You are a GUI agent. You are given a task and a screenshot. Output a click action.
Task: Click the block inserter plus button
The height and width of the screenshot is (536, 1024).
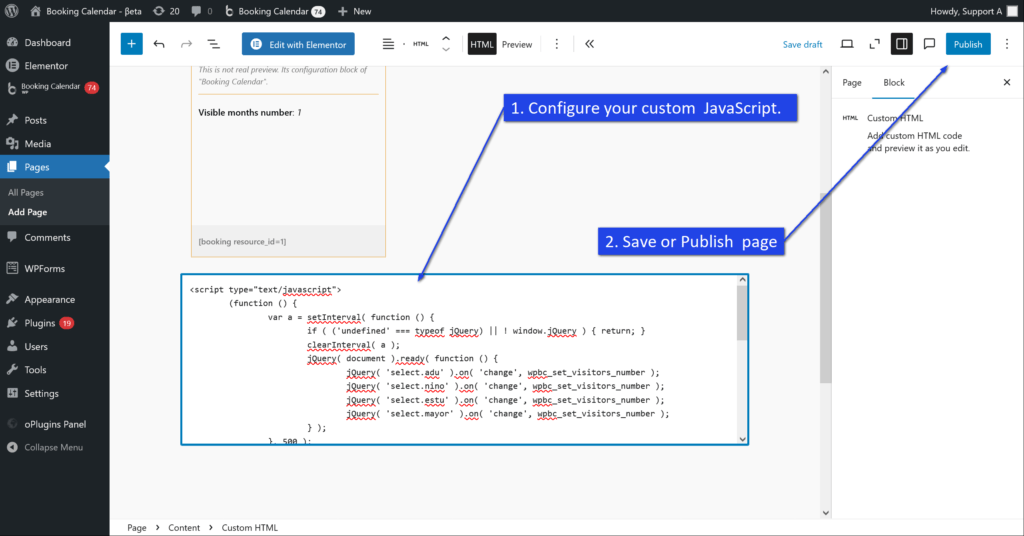coord(132,44)
